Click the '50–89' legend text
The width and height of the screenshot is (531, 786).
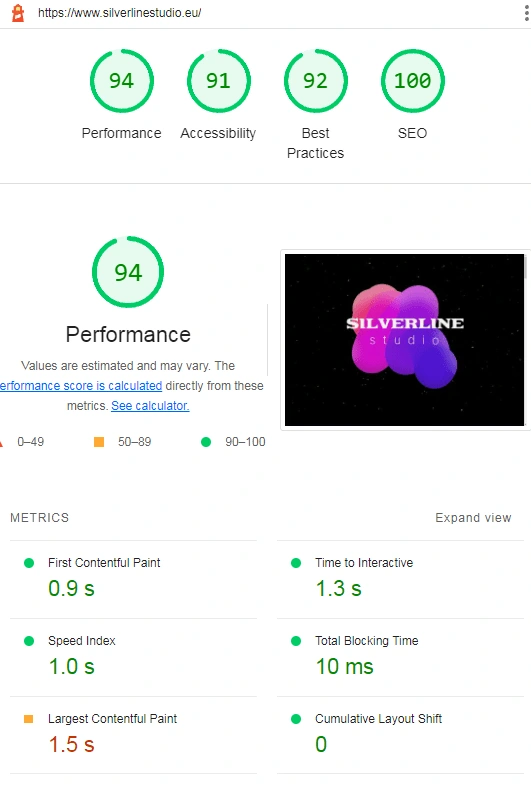[x=134, y=442]
